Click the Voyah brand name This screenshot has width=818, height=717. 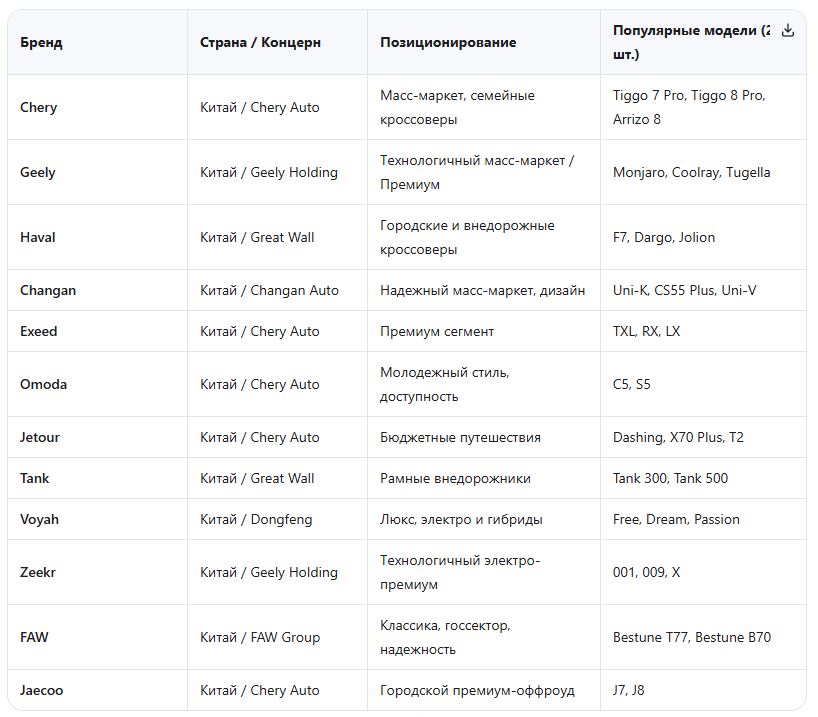coord(40,519)
